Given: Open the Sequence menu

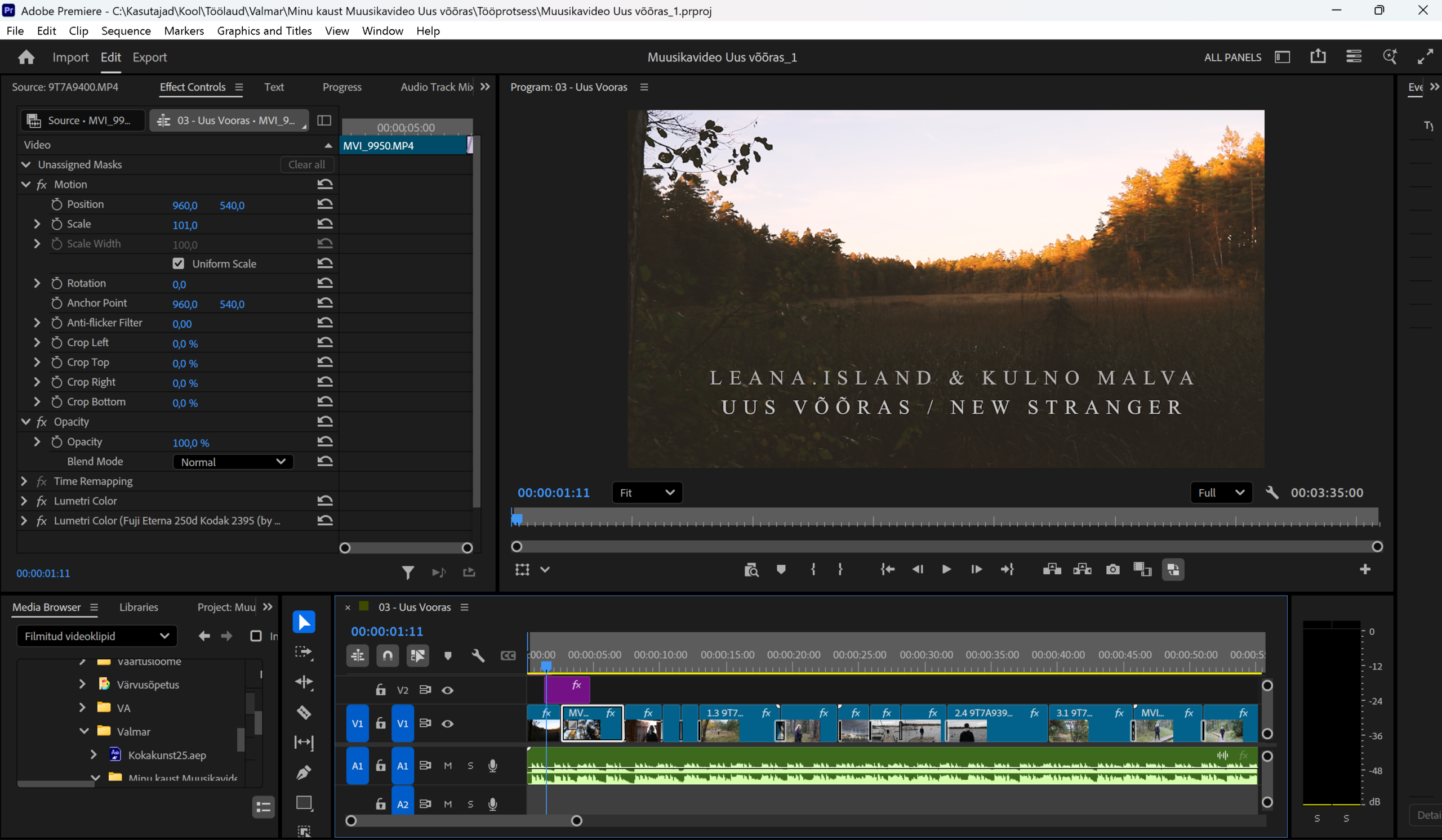Looking at the screenshot, I should pyautogui.click(x=126, y=31).
